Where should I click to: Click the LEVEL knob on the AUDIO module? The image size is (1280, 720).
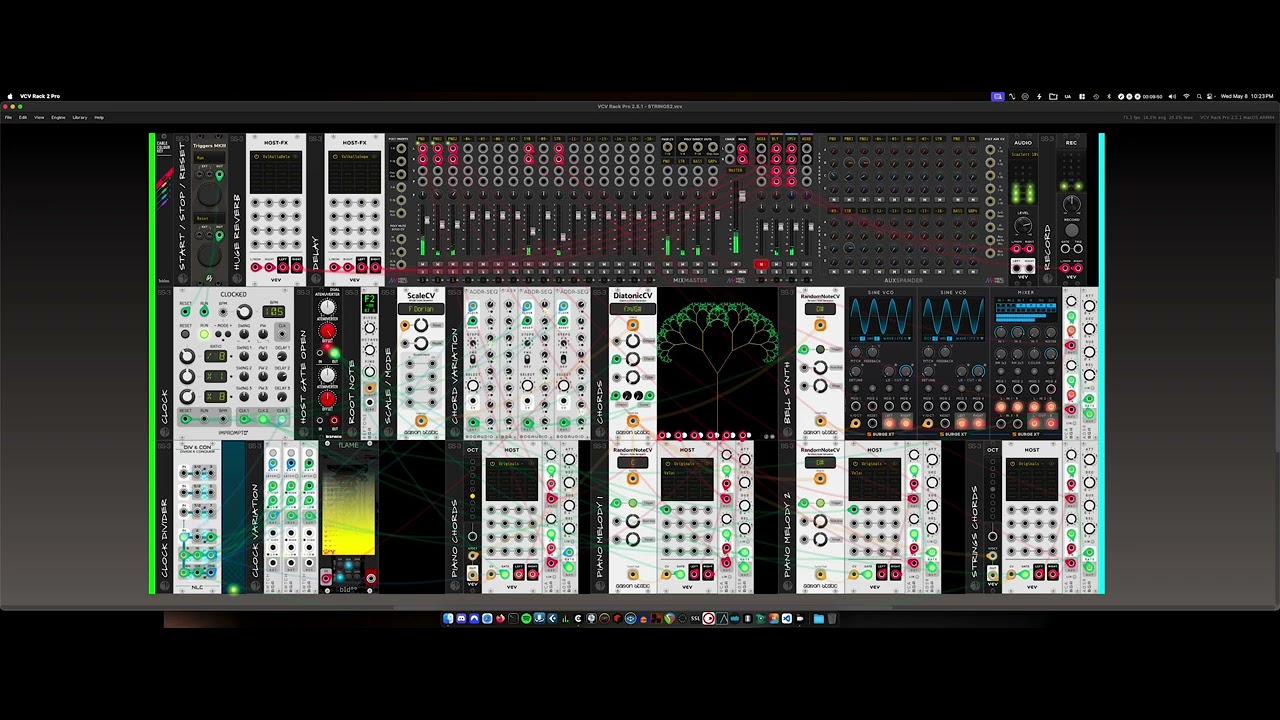point(1023,224)
